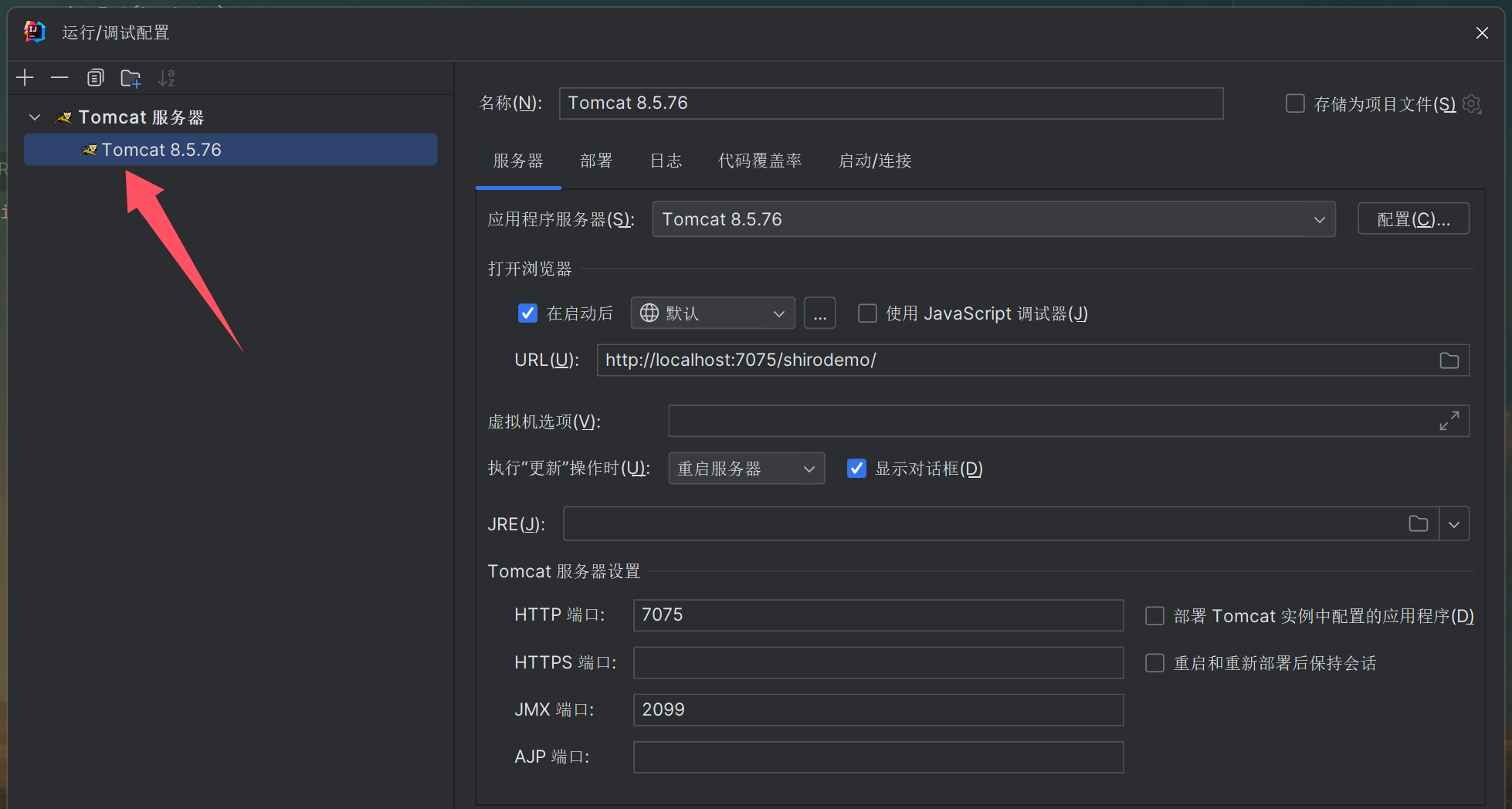The image size is (1512, 809).
Task: Click the globe icon in 默认 browser selector
Action: pos(649,313)
